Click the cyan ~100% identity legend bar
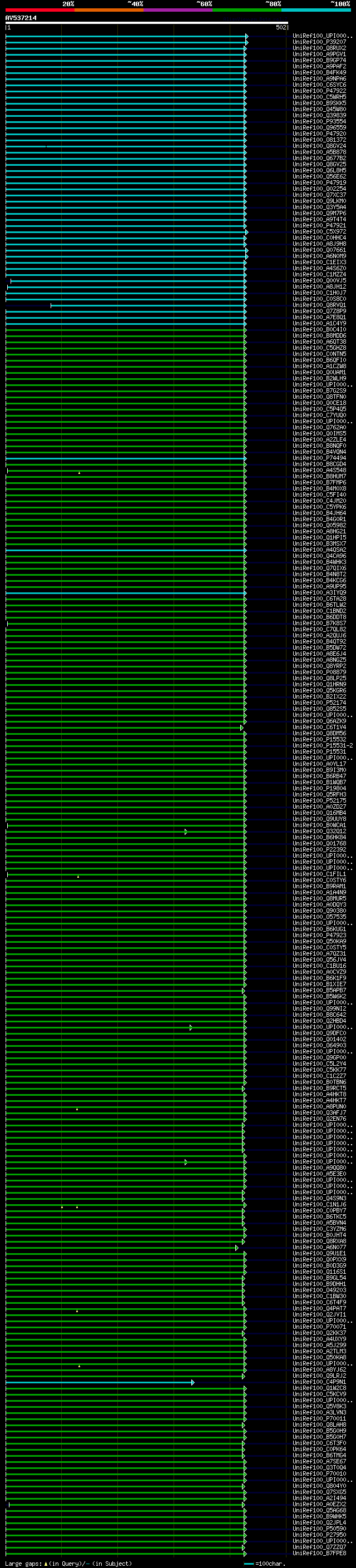 coord(317,10)
